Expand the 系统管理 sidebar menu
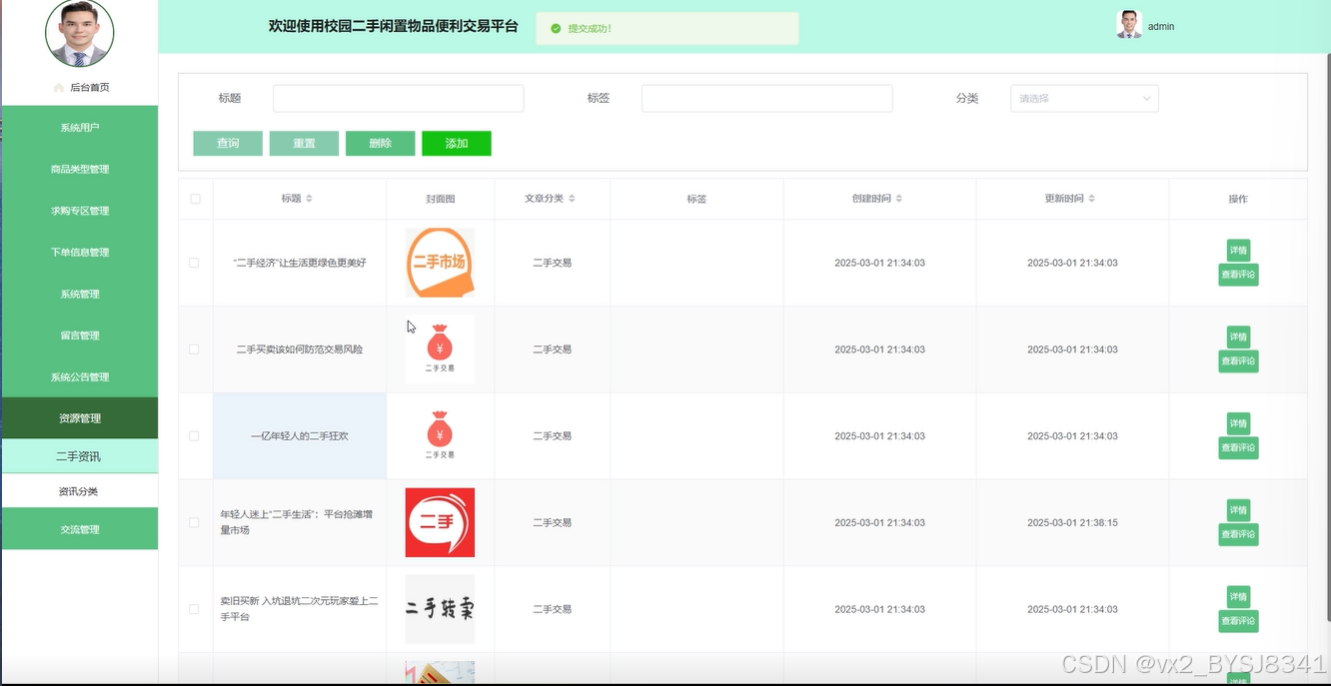This screenshot has height=686, width=1331. (80, 294)
